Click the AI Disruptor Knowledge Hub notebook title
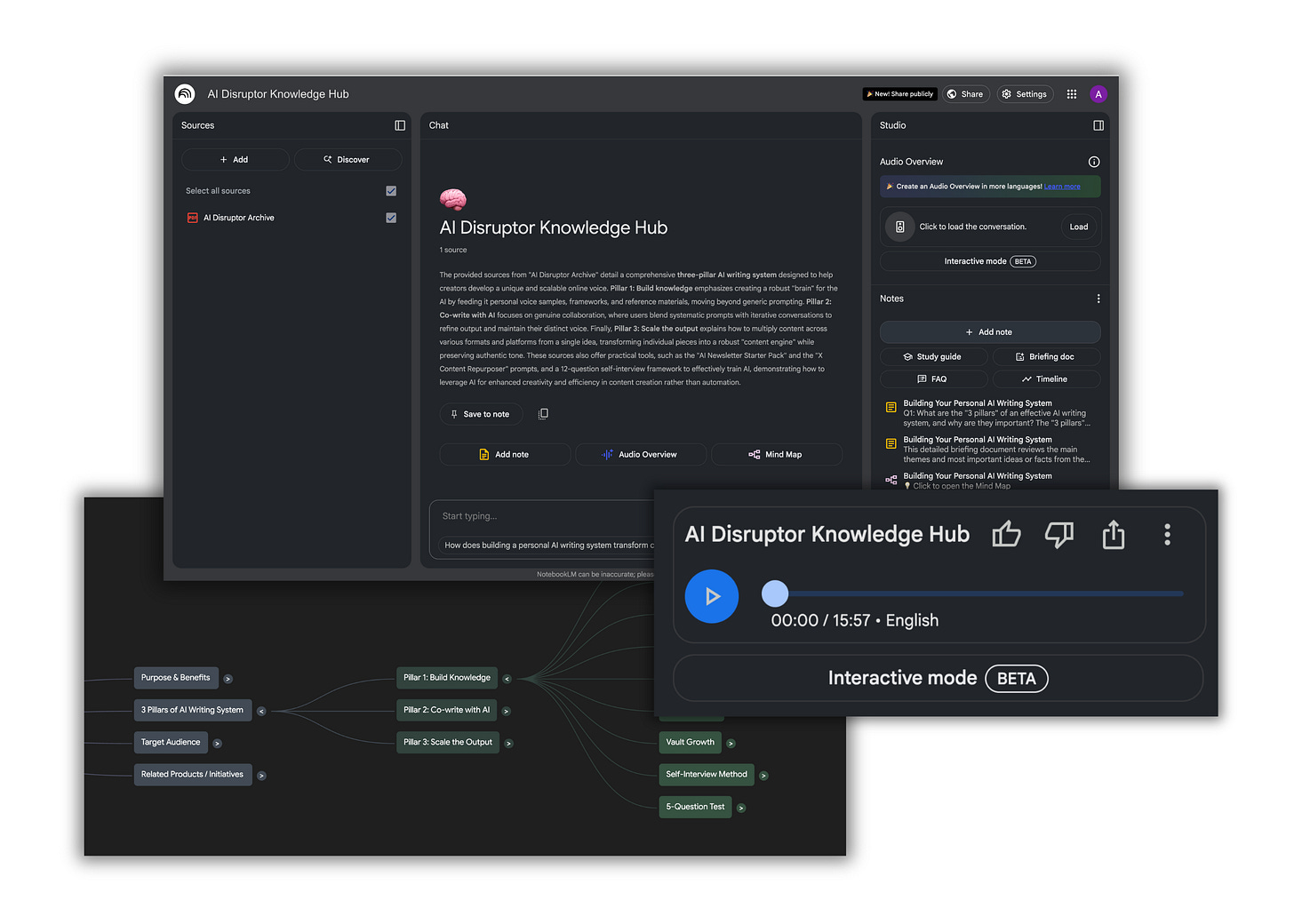The image size is (1294, 924). [x=278, y=94]
